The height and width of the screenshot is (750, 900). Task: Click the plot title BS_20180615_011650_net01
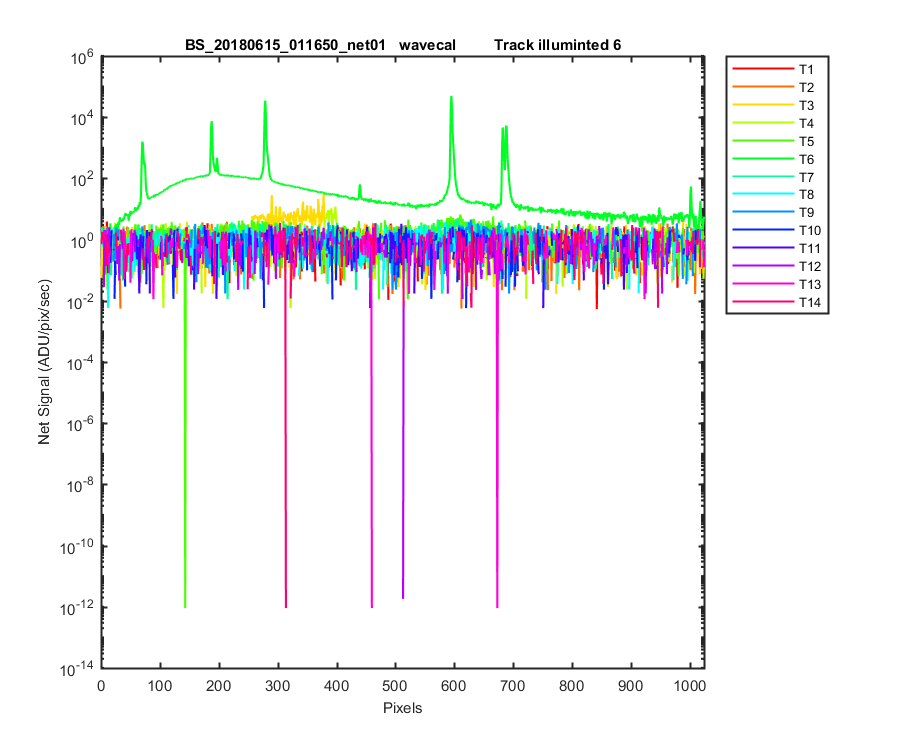285,45
